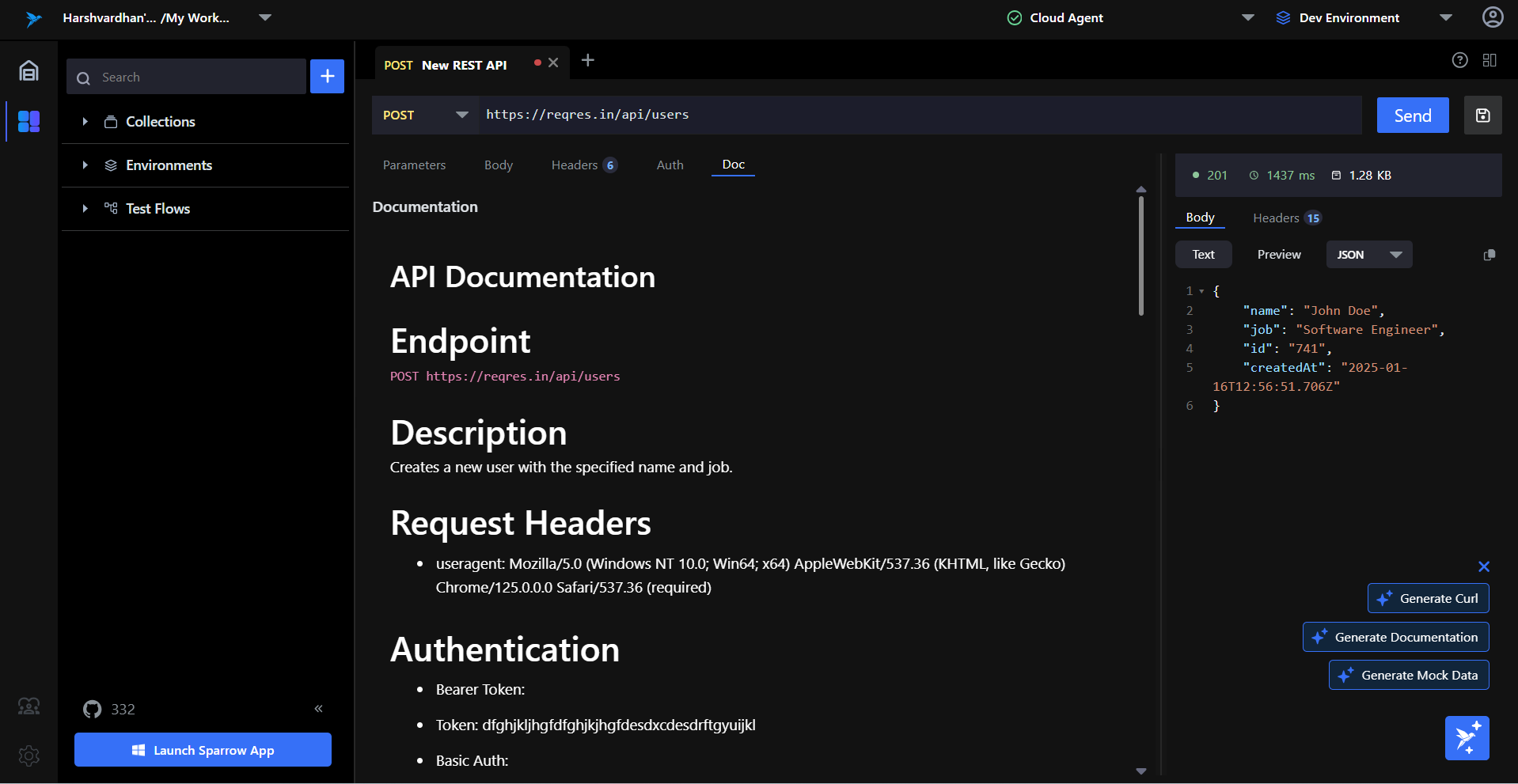Image resolution: width=1518 pixels, height=784 pixels.
Task: Select the Doc tab
Action: point(733,165)
